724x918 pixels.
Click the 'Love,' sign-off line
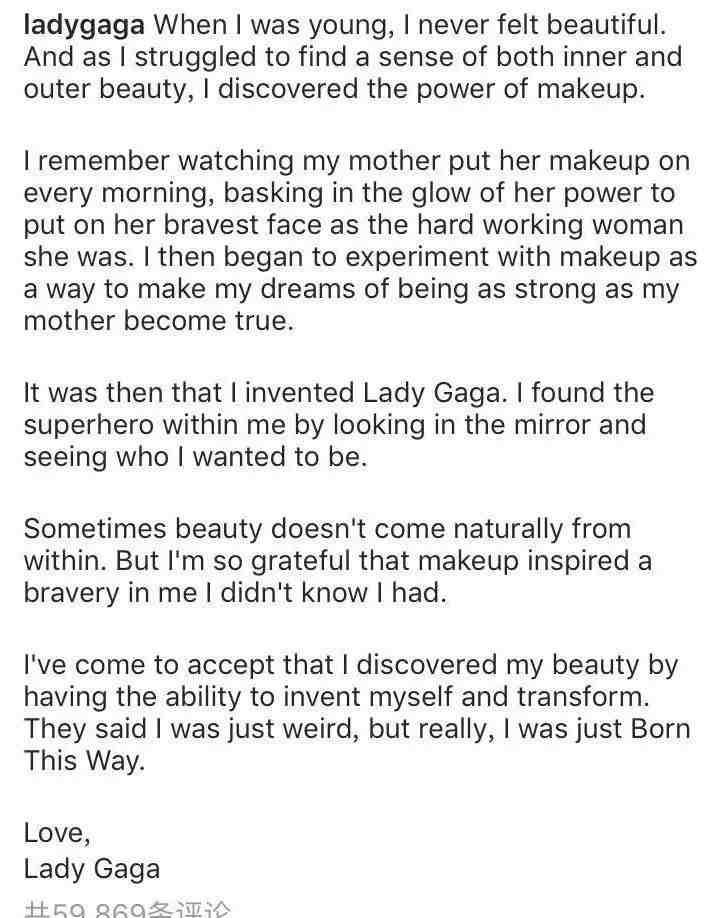[57, 833]
